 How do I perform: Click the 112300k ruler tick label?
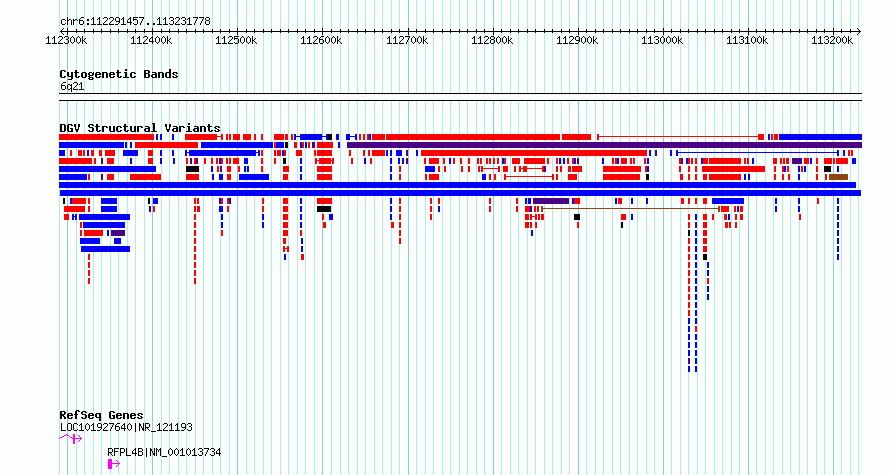click(x=66, y=40)
